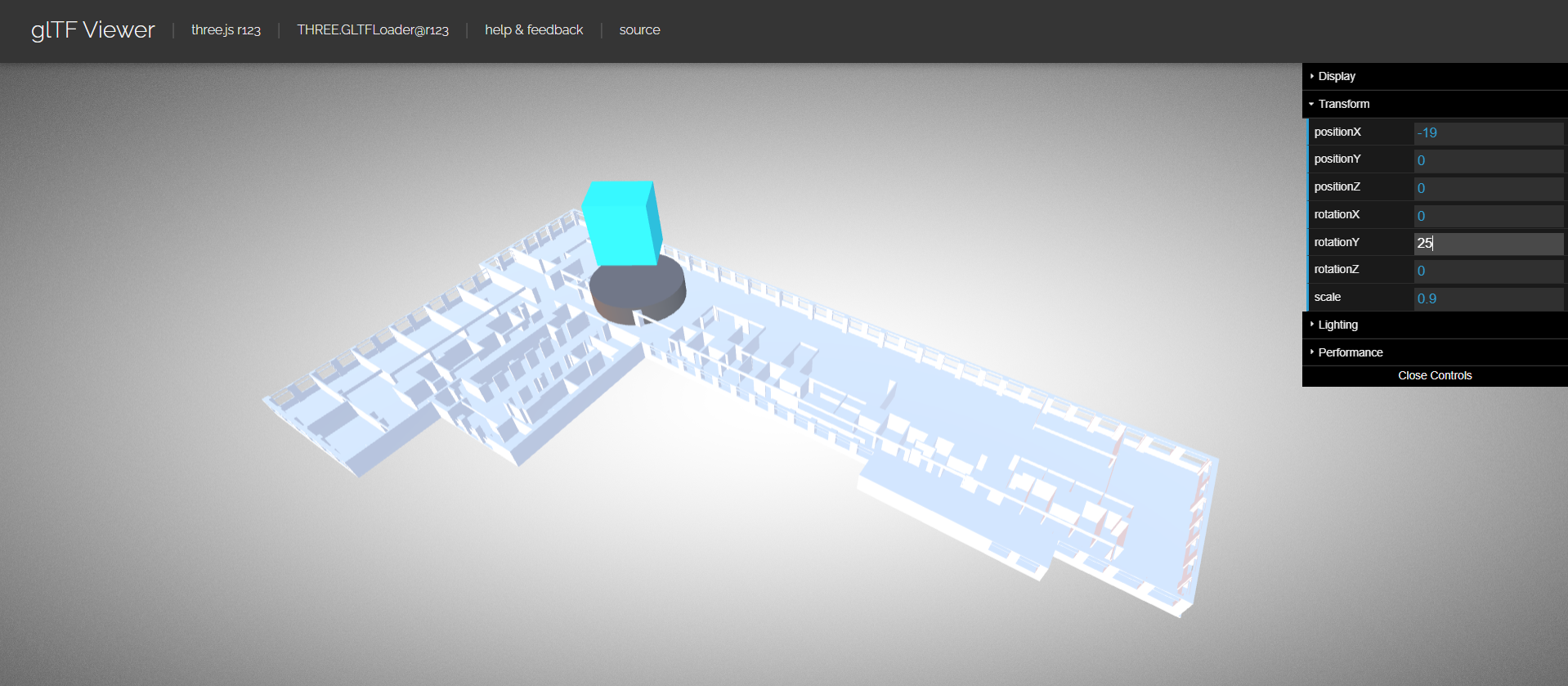Screen dimensions: 1568x686
Task: Expand the Display folder
Action: [x=1435, y=76]
